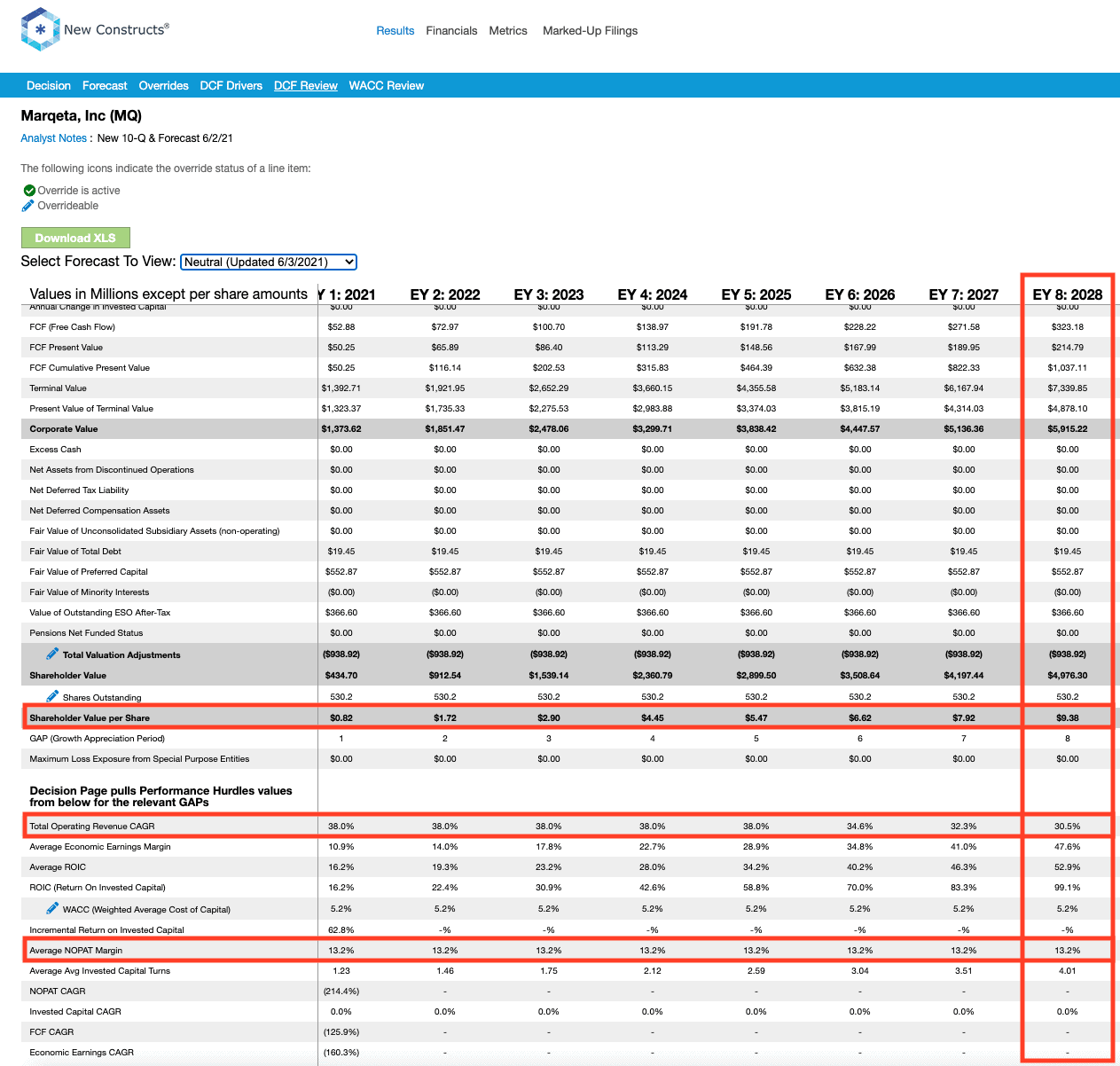Click the FCF (Free Cash Flow) row label

click(73, 326)
